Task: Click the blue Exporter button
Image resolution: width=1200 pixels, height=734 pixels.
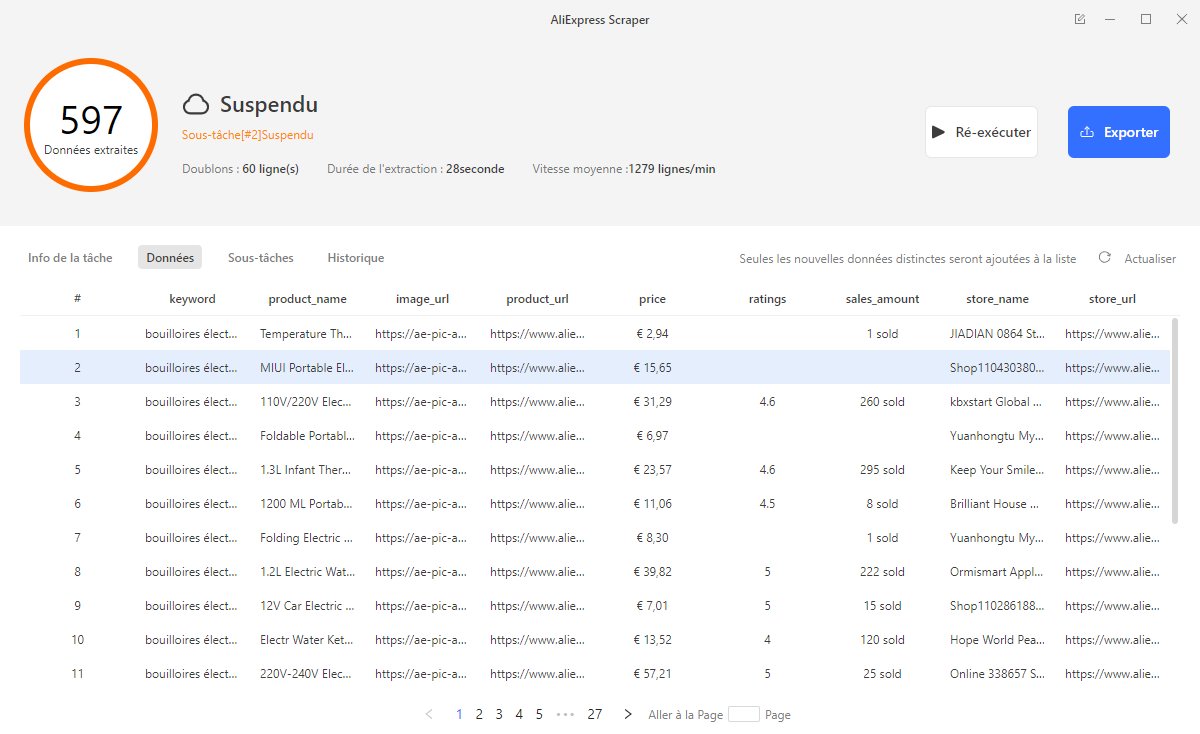Action: [x=1119, y=132]
